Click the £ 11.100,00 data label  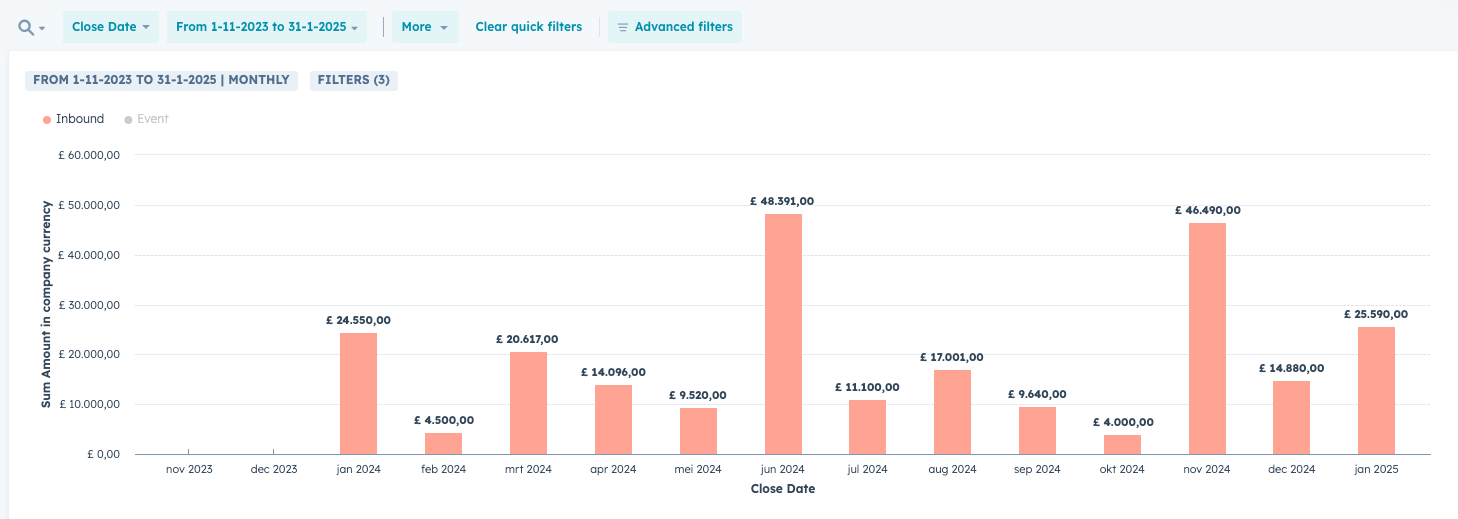(867, 387)
